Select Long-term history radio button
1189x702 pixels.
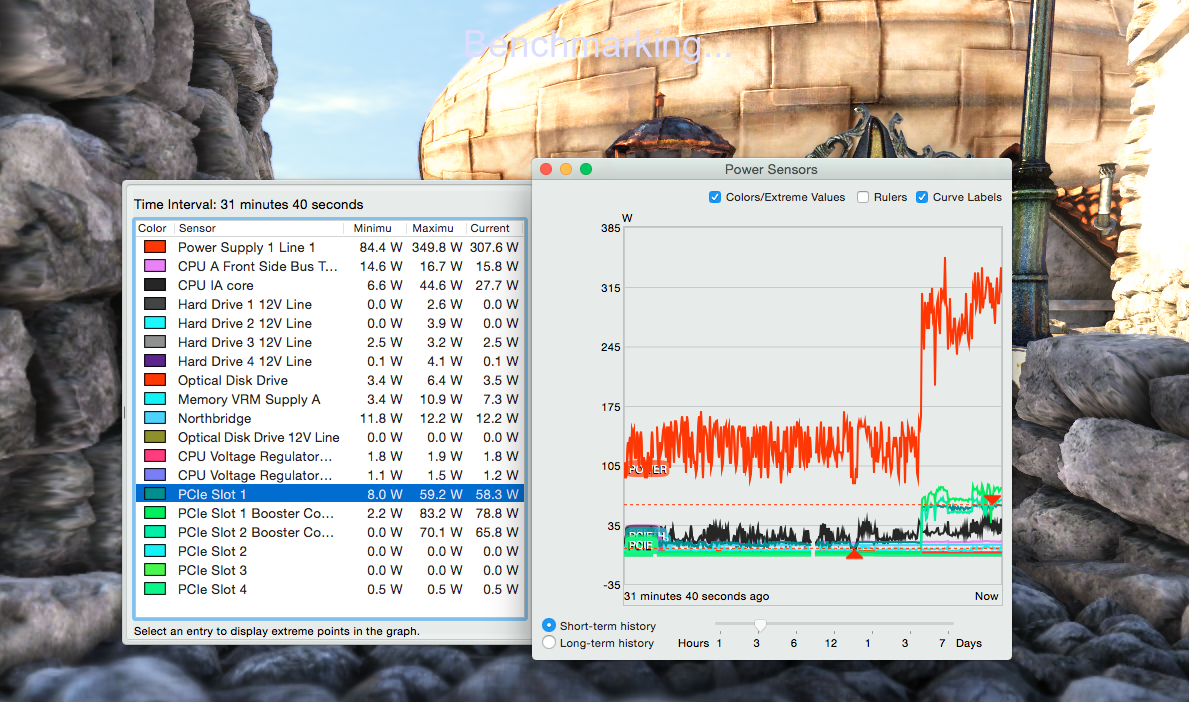tap(549, 643)
